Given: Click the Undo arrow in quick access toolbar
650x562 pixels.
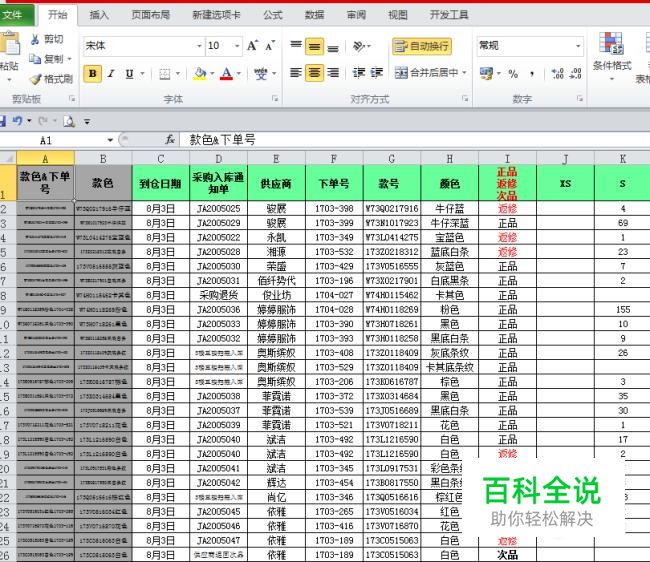Looking at the screenshot, I should coord(17,121).
